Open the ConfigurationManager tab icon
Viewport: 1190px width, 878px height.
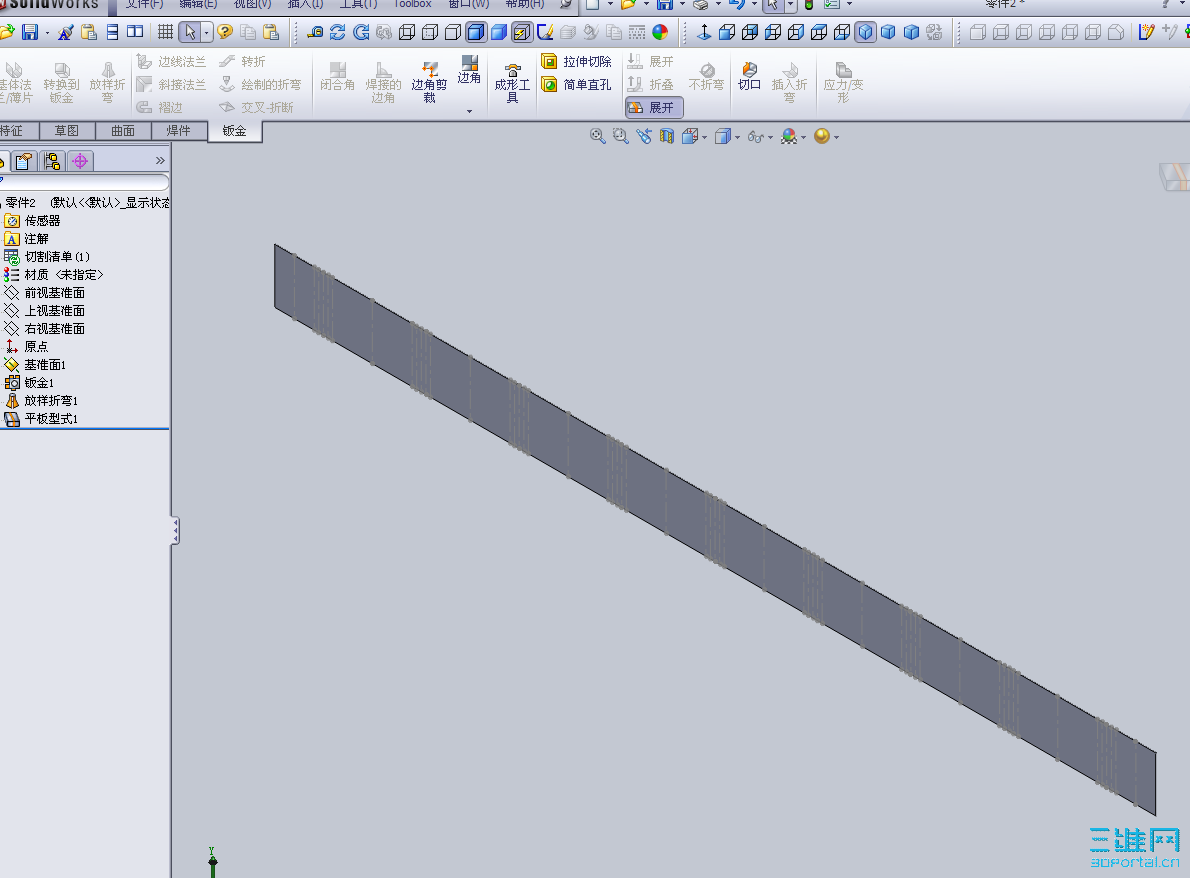click(52, 161)
